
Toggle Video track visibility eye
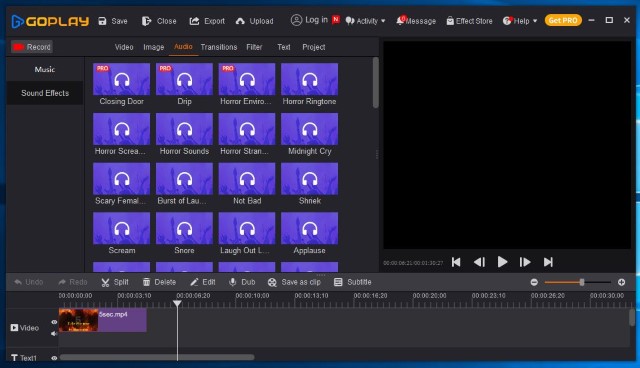(54, 322)
